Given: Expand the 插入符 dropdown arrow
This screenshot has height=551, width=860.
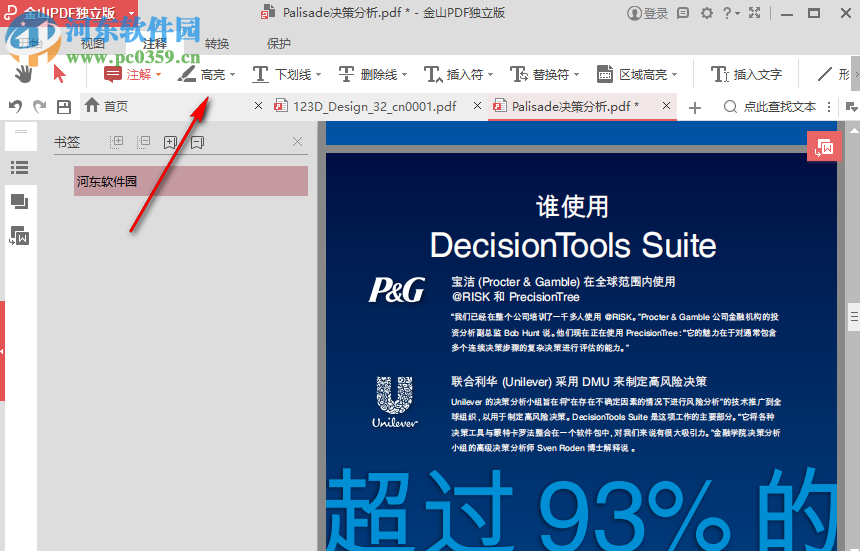Looking at the screenshot, I should point(490,75).
